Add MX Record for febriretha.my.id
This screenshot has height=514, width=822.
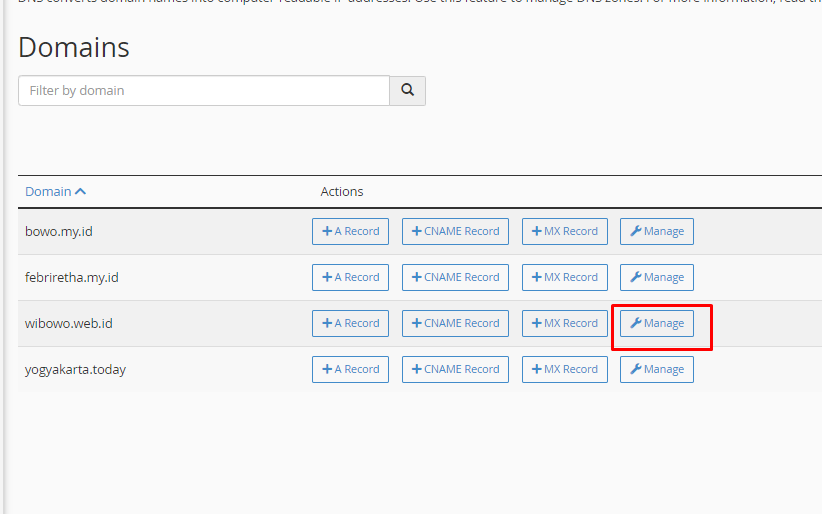point(564,277)
